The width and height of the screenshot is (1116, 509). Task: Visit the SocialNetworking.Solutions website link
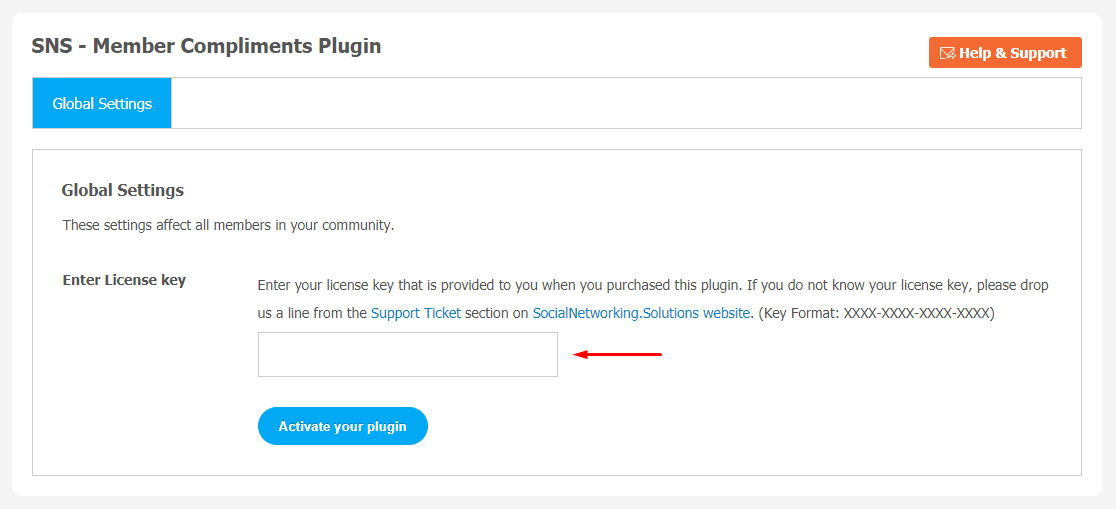point(641,313)
